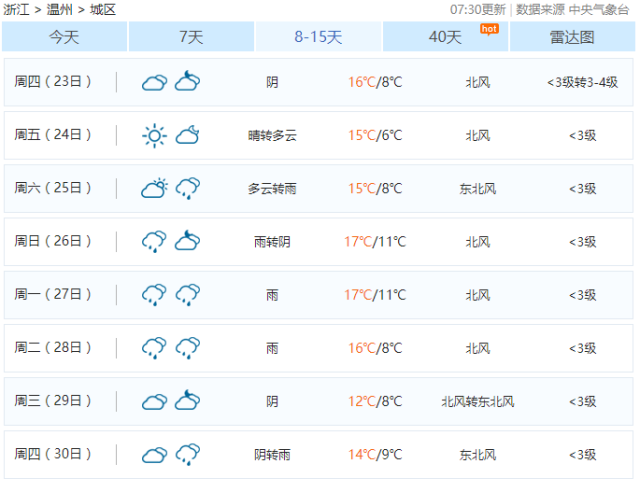
Task: Select the 周六（25日）date label
Action: click(x=53, y=188)
